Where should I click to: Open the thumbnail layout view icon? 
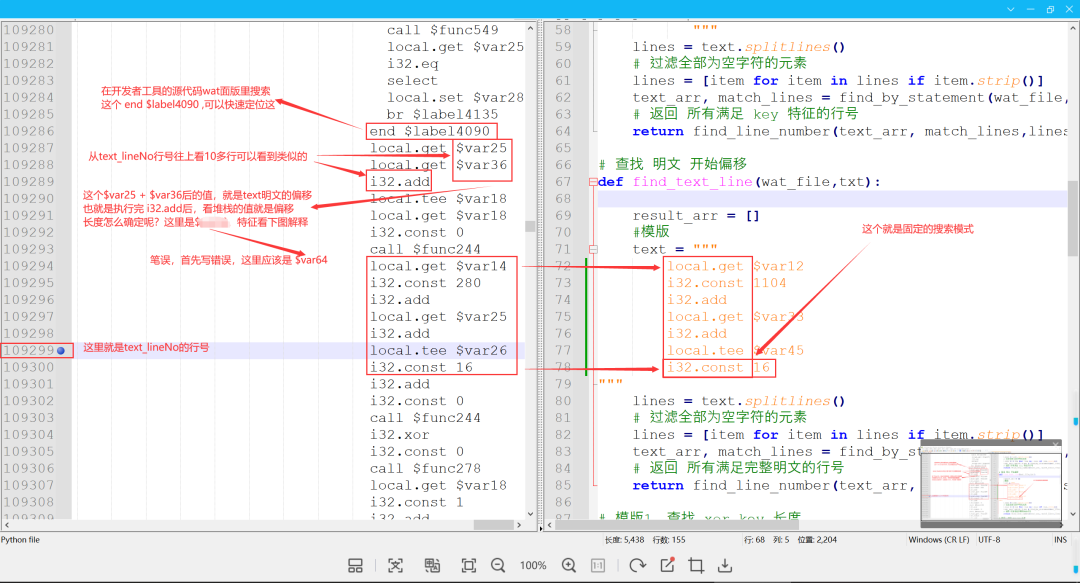[355, 566]
